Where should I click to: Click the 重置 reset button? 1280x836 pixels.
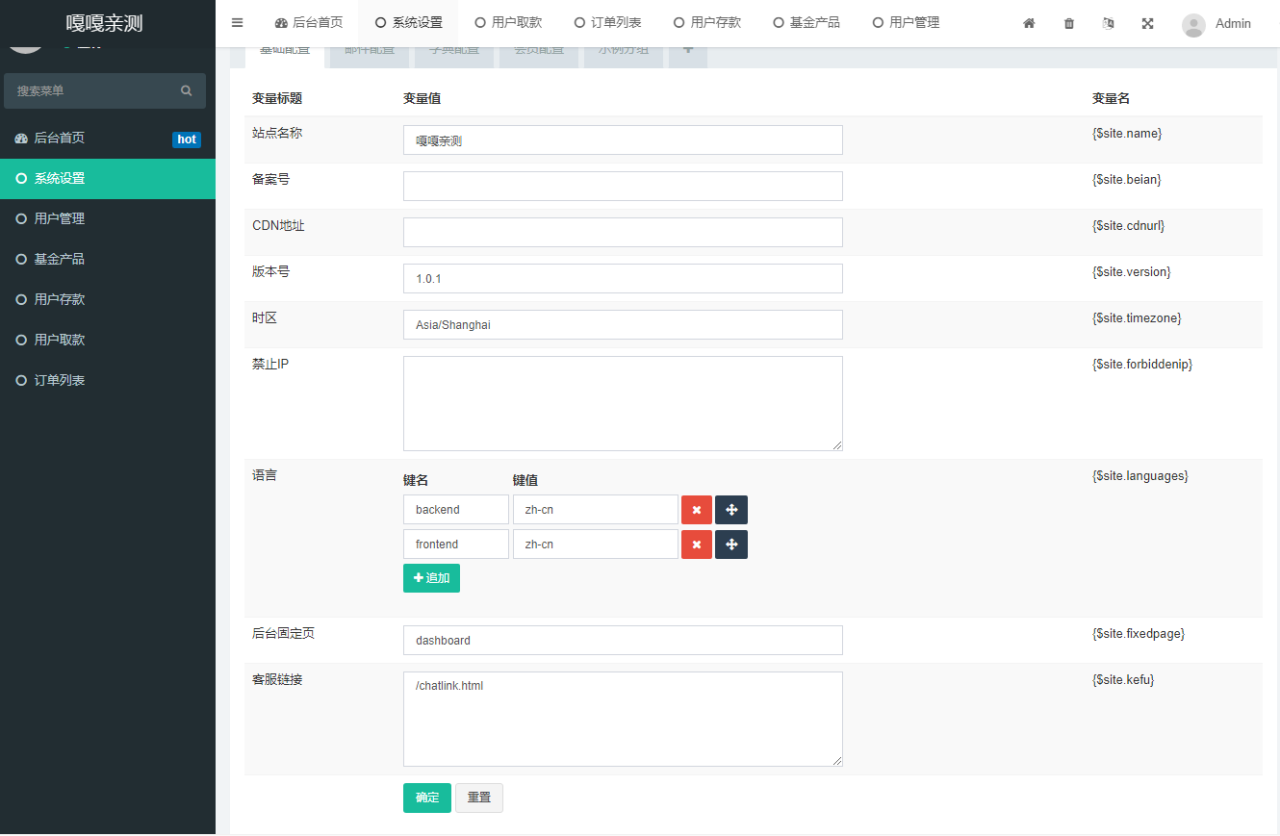[x=479, y=798]
